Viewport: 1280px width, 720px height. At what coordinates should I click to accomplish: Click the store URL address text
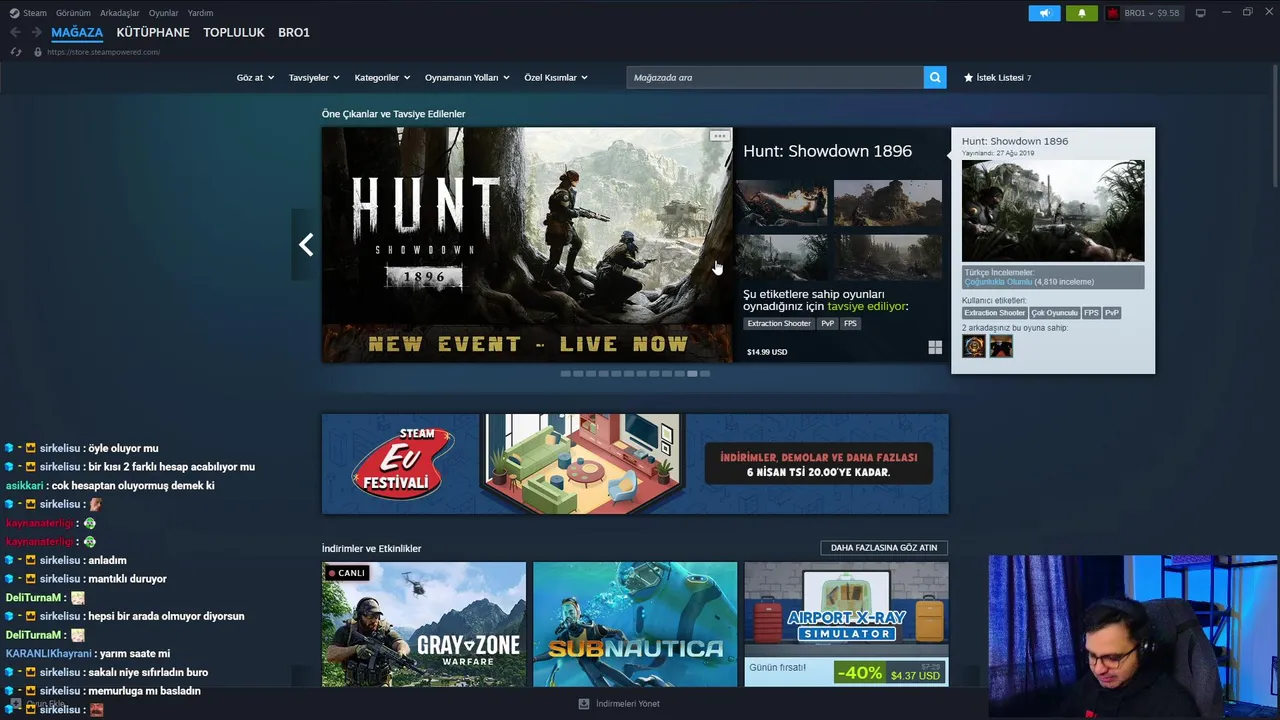coord(103,52)
